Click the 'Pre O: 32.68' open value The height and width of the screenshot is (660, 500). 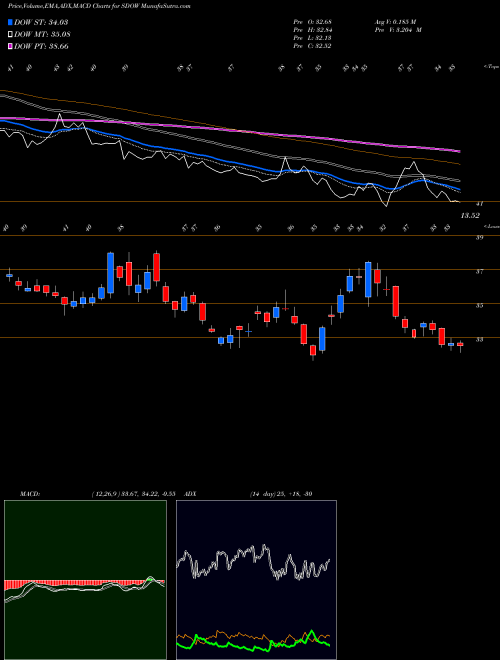click(x=312, y=22)
